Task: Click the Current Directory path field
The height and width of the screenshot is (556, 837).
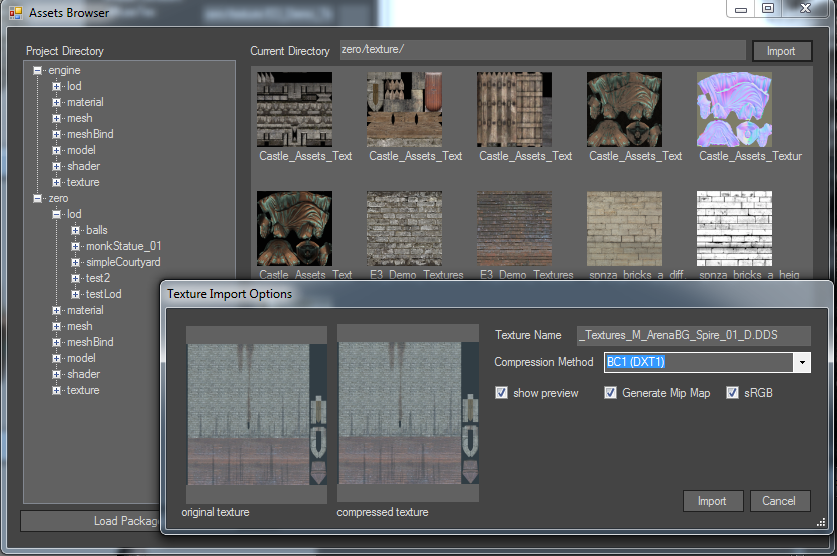Action: (542, 50)
